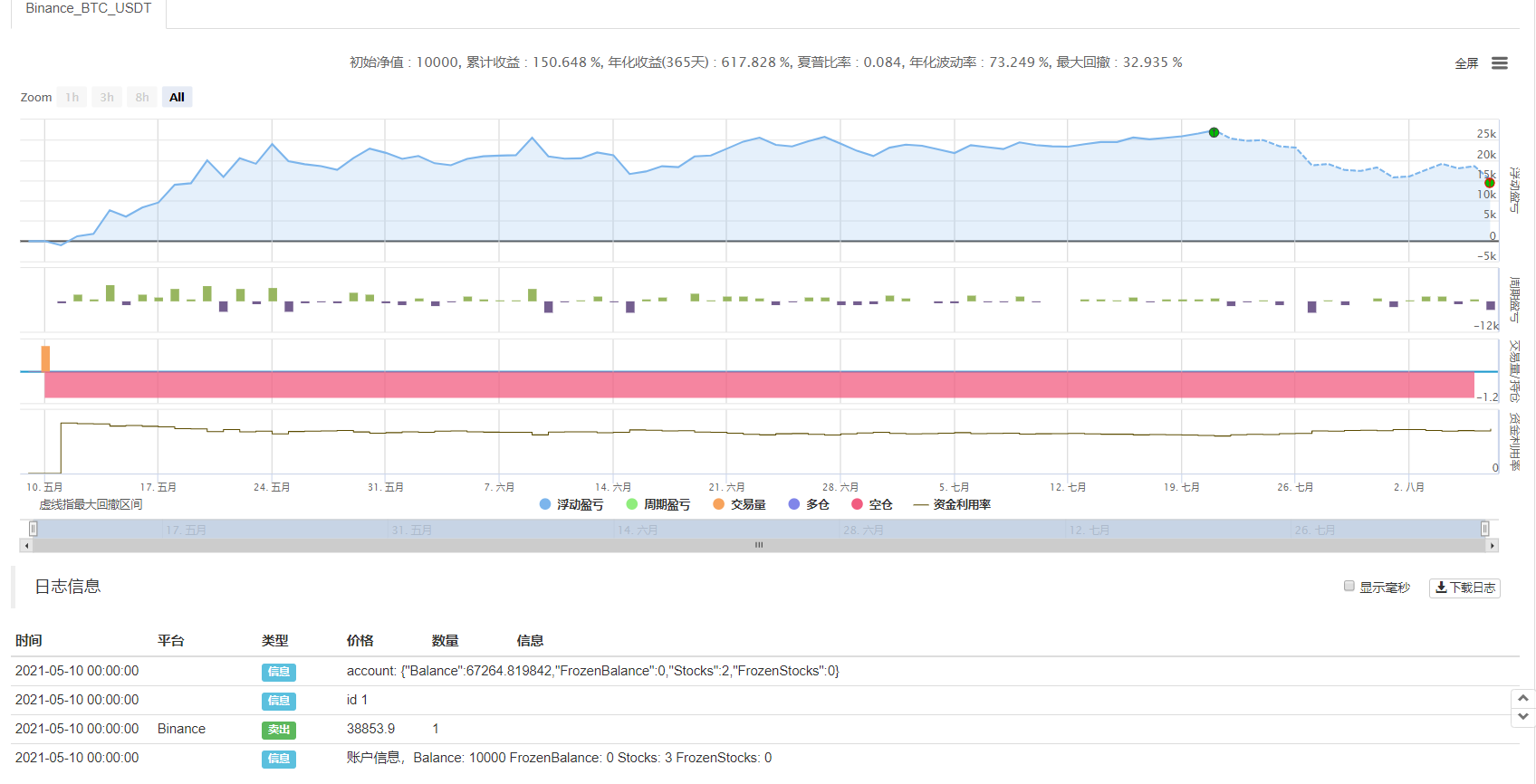Click the 信息 column header
The width and height of the screenshot is (1536, 784).
coord(531,641)
